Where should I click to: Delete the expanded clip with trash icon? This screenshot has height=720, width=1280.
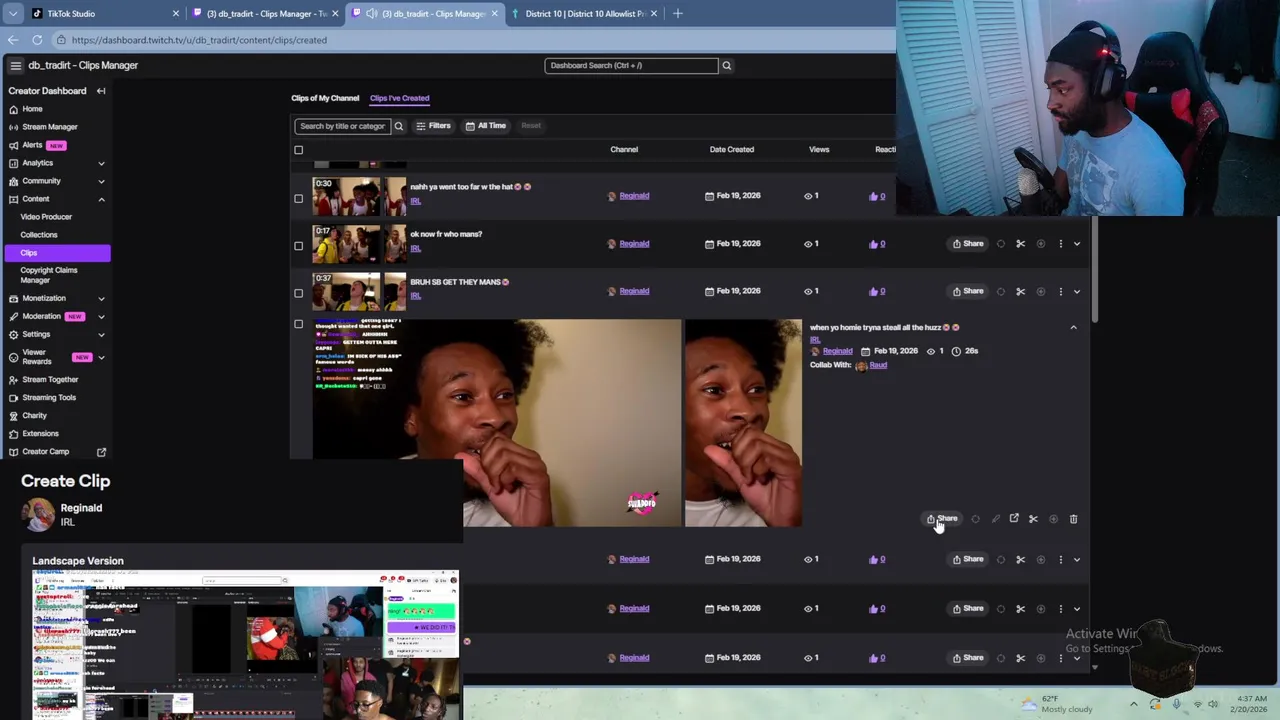point(1073,519)
